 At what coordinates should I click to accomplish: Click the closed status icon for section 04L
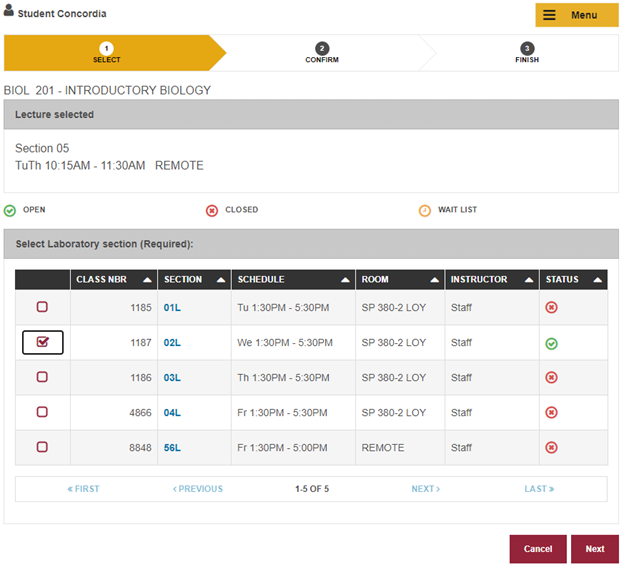(551, 412)
